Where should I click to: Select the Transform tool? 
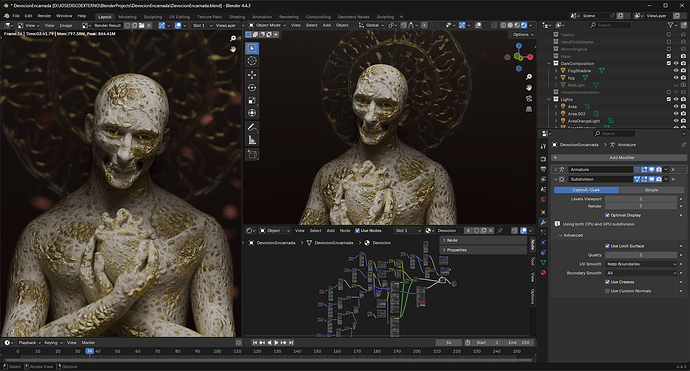click(x=252, y=113)
